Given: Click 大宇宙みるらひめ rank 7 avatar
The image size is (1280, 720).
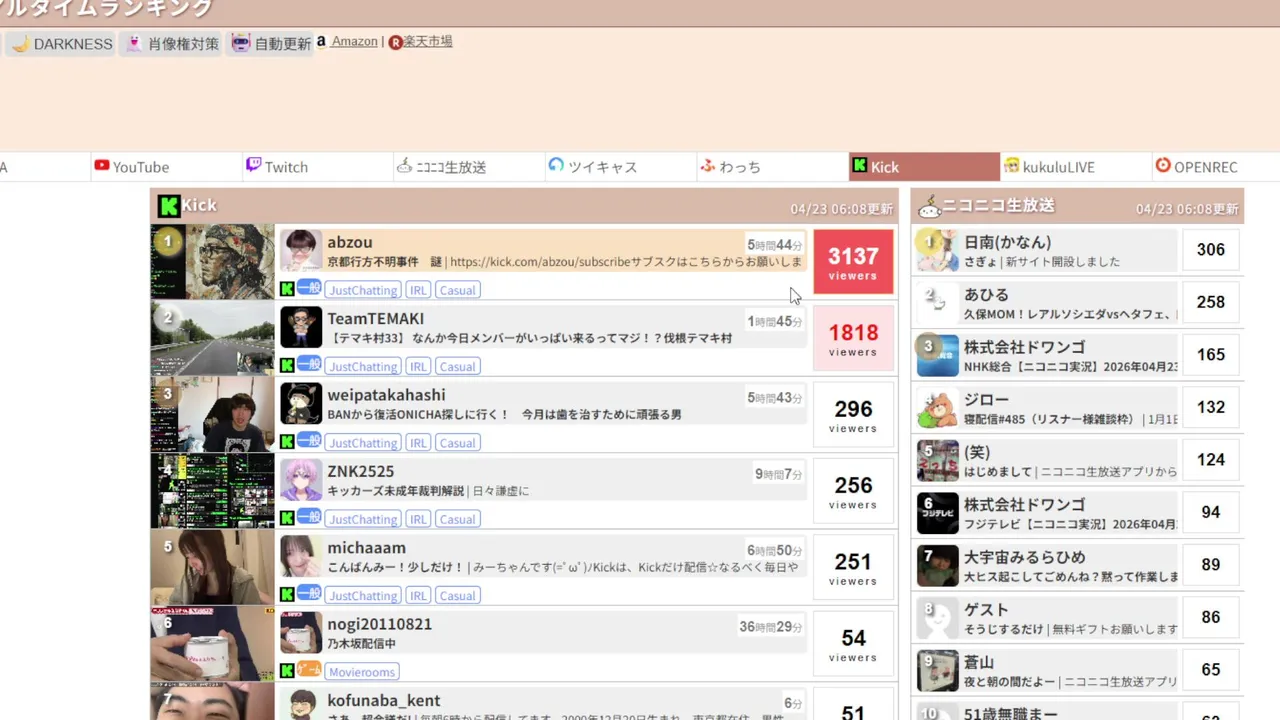Looking at the screenshot, I should point(938,566).
